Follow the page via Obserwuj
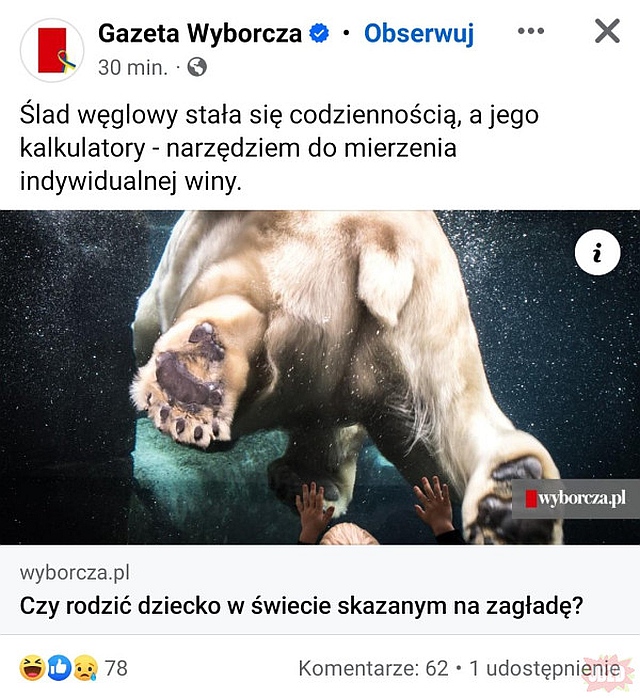Screen dimensions: 640x698 tap(419, 33)
